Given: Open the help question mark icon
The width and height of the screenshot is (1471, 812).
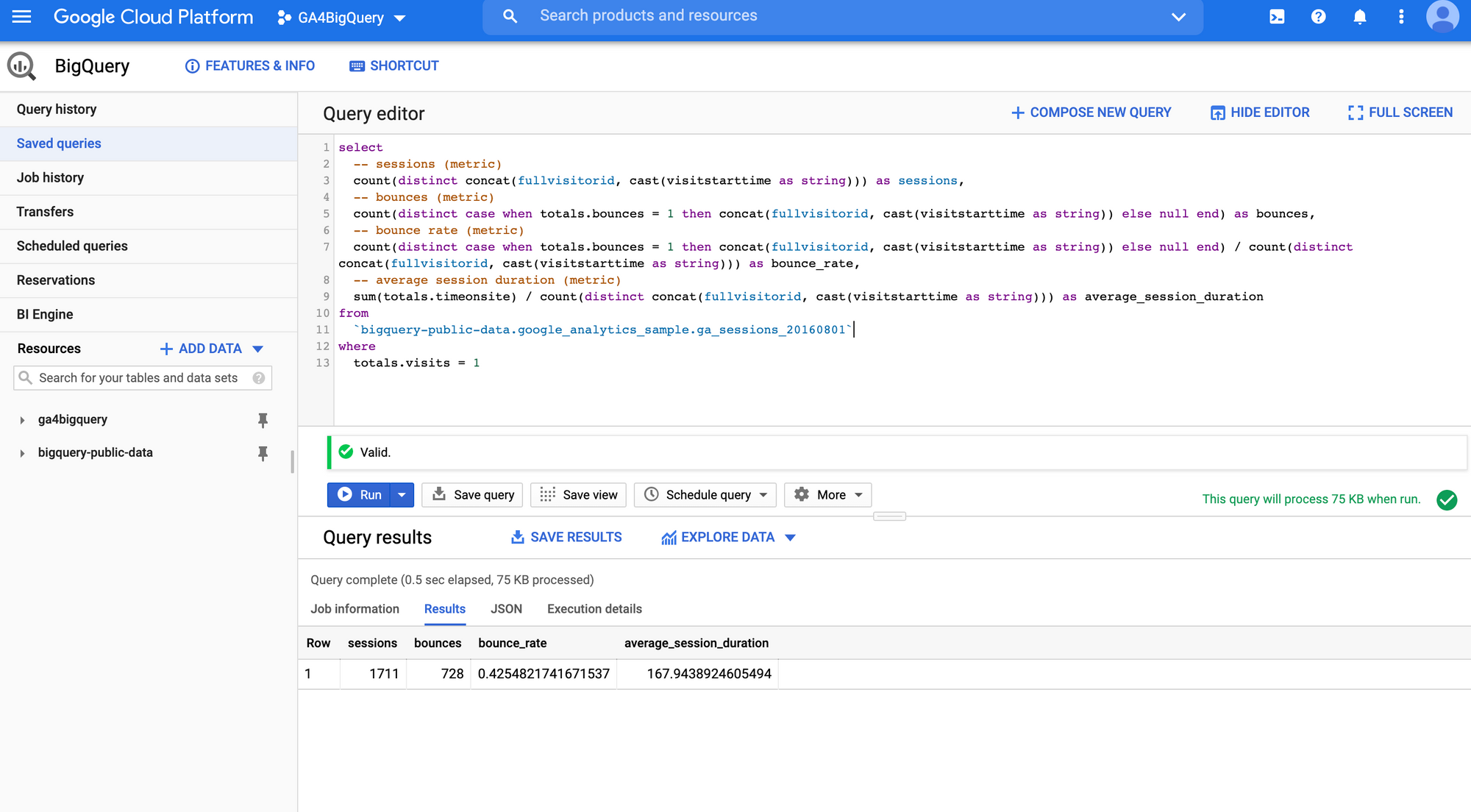Looking at the screenshot, I should 1318,17.
